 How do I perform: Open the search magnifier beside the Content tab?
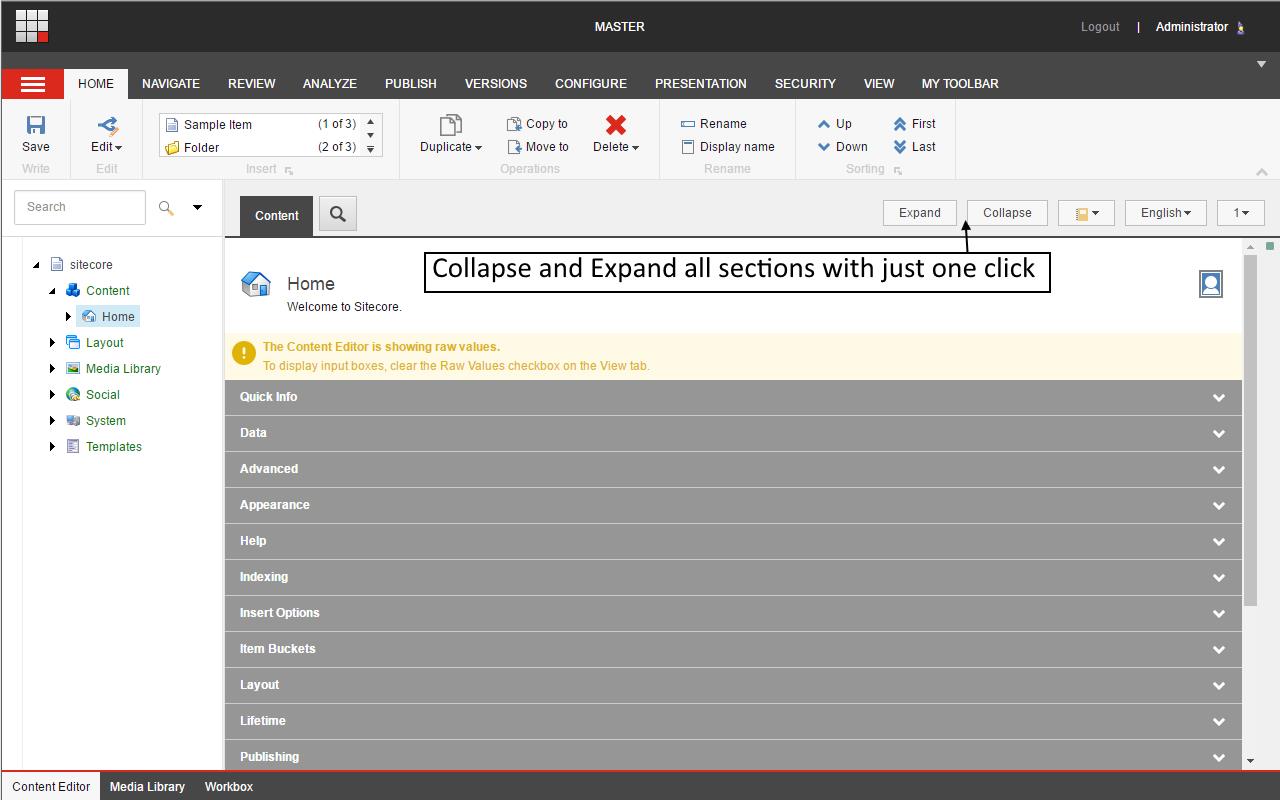337,213
